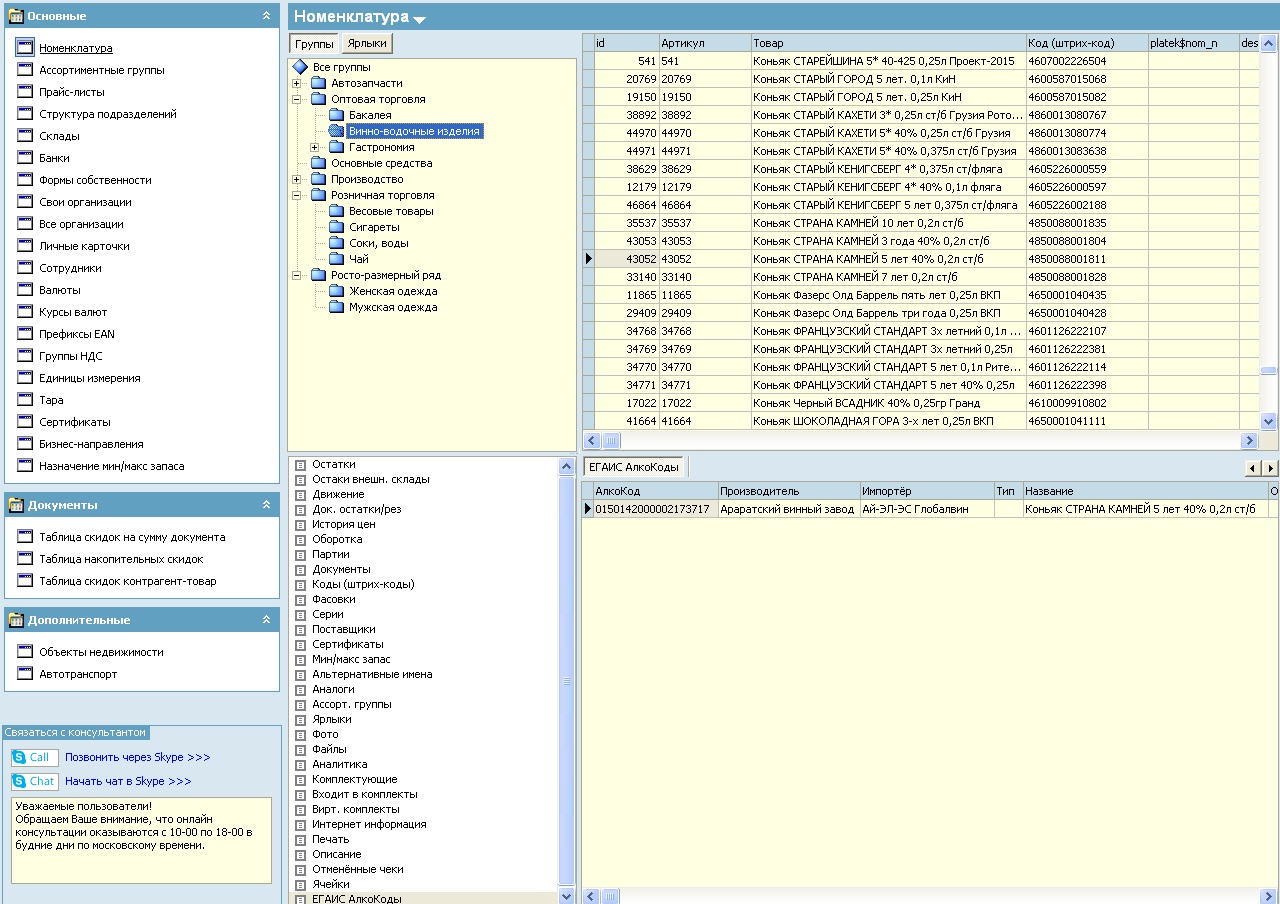The height and width of the screenshot is (904, 1280).
Task: Select the ЕГАИС АлкоКоды tab
Action: click(x=635, y=467)
